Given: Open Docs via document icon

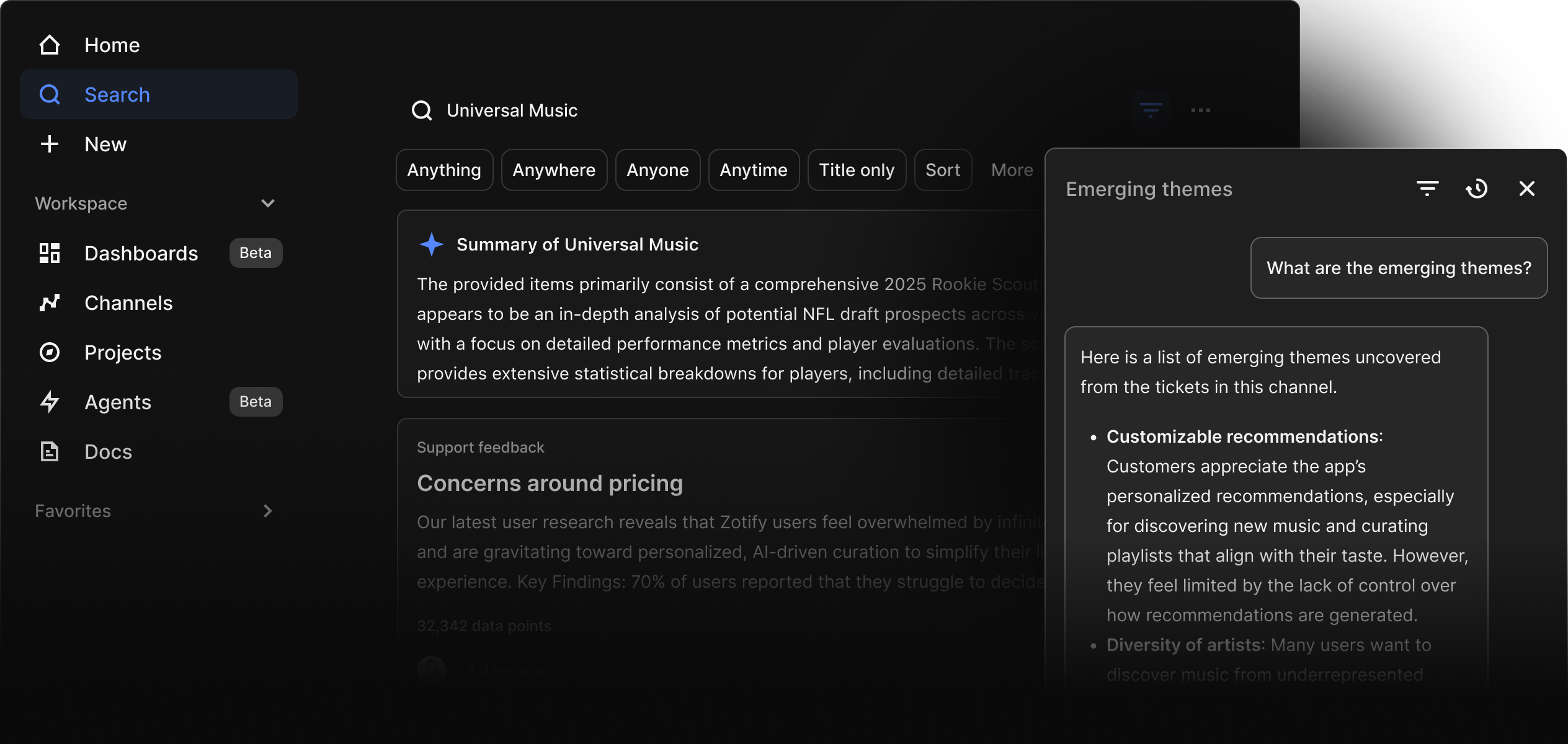Looking at the screenshot, I should pyautogui.click(x=50, y=451).
